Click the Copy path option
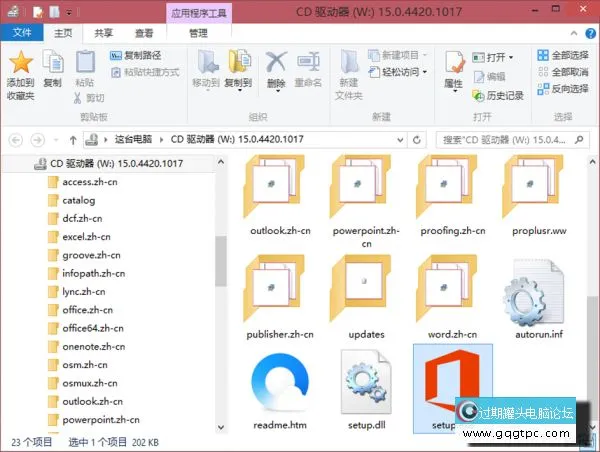The image size is (600, 452). [x=136, y=55]
